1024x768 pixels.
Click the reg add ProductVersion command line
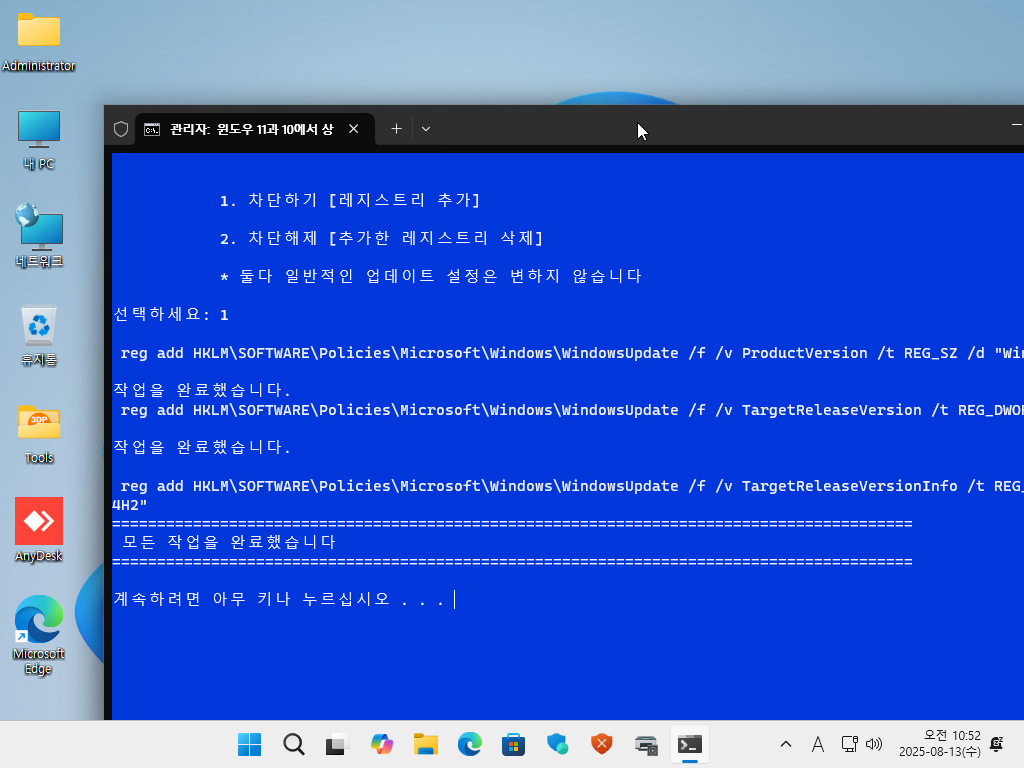(571, 353)
